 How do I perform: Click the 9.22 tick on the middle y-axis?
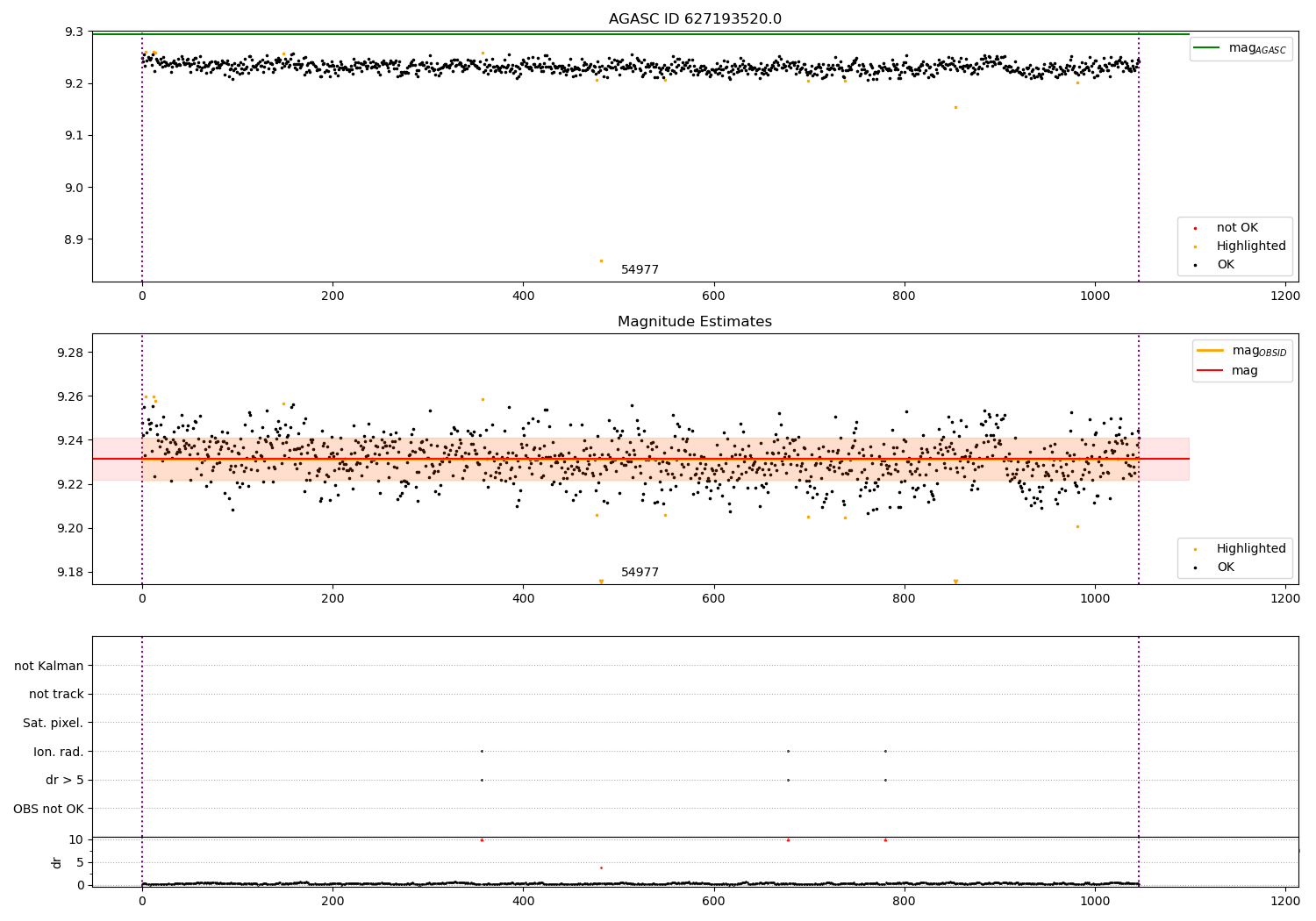coord(70,484)
